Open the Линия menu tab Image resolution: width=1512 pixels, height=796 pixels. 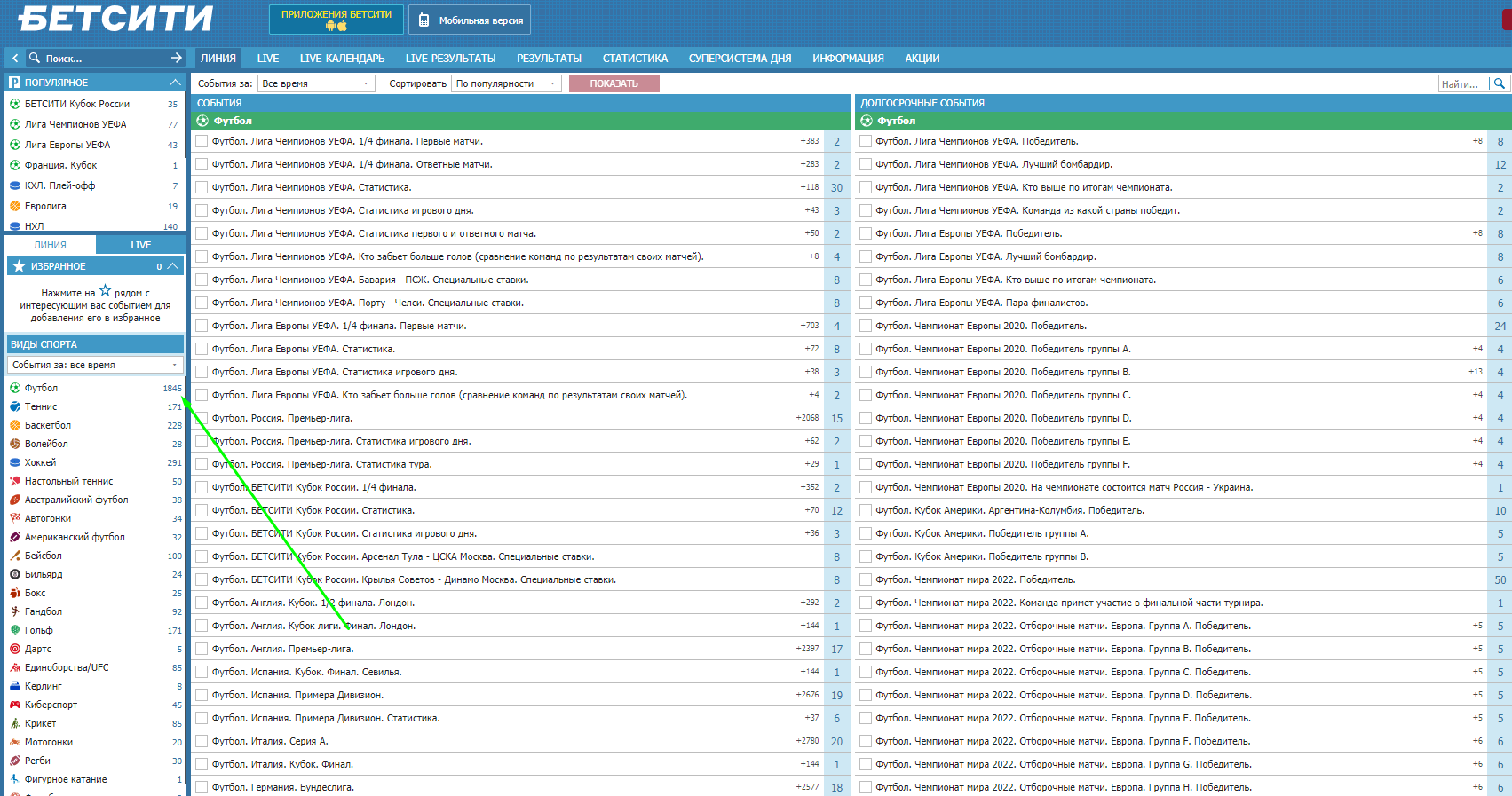[x=218, y=59]
